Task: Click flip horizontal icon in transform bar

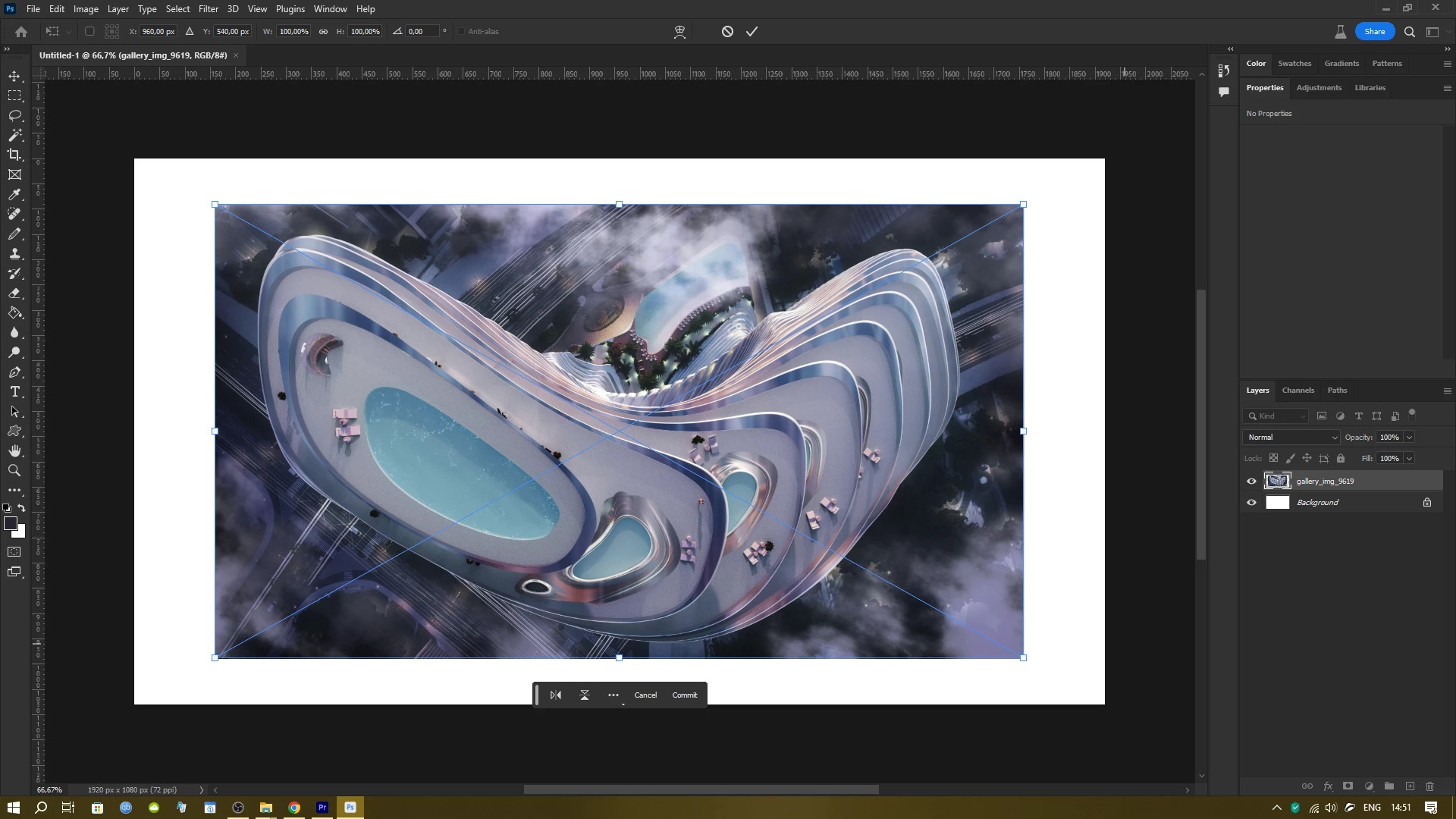Action: pyautogui.click(x=556, y=695)
